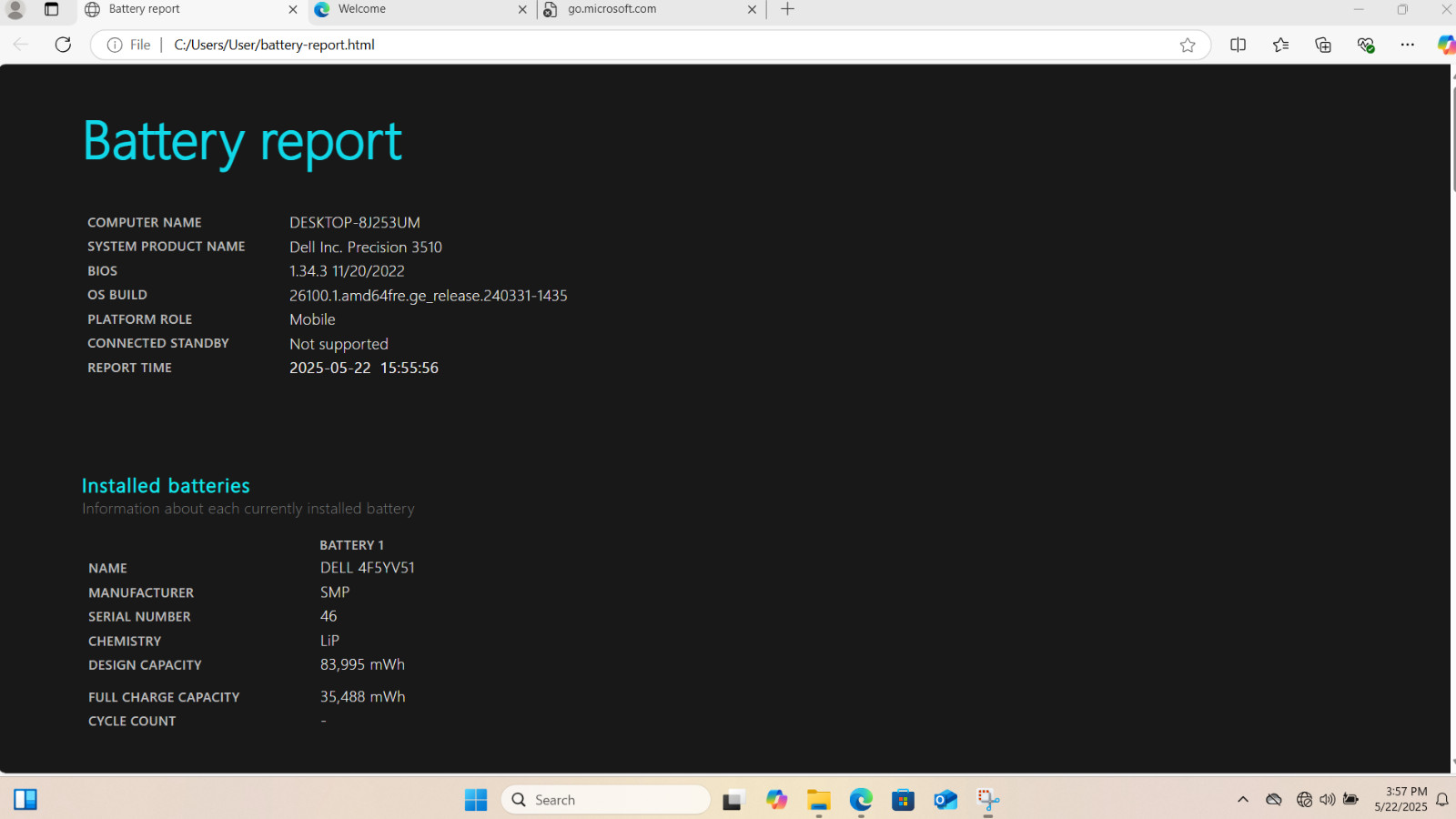Open the Favorites list

[1280, 45]
